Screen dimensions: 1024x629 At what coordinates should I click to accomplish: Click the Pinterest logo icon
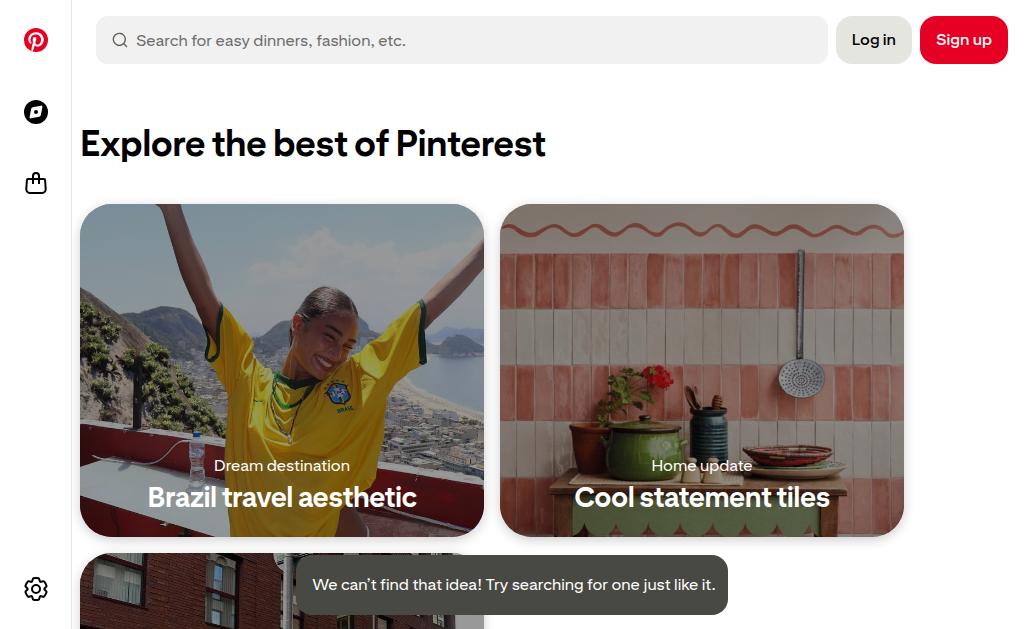[36, 40]
